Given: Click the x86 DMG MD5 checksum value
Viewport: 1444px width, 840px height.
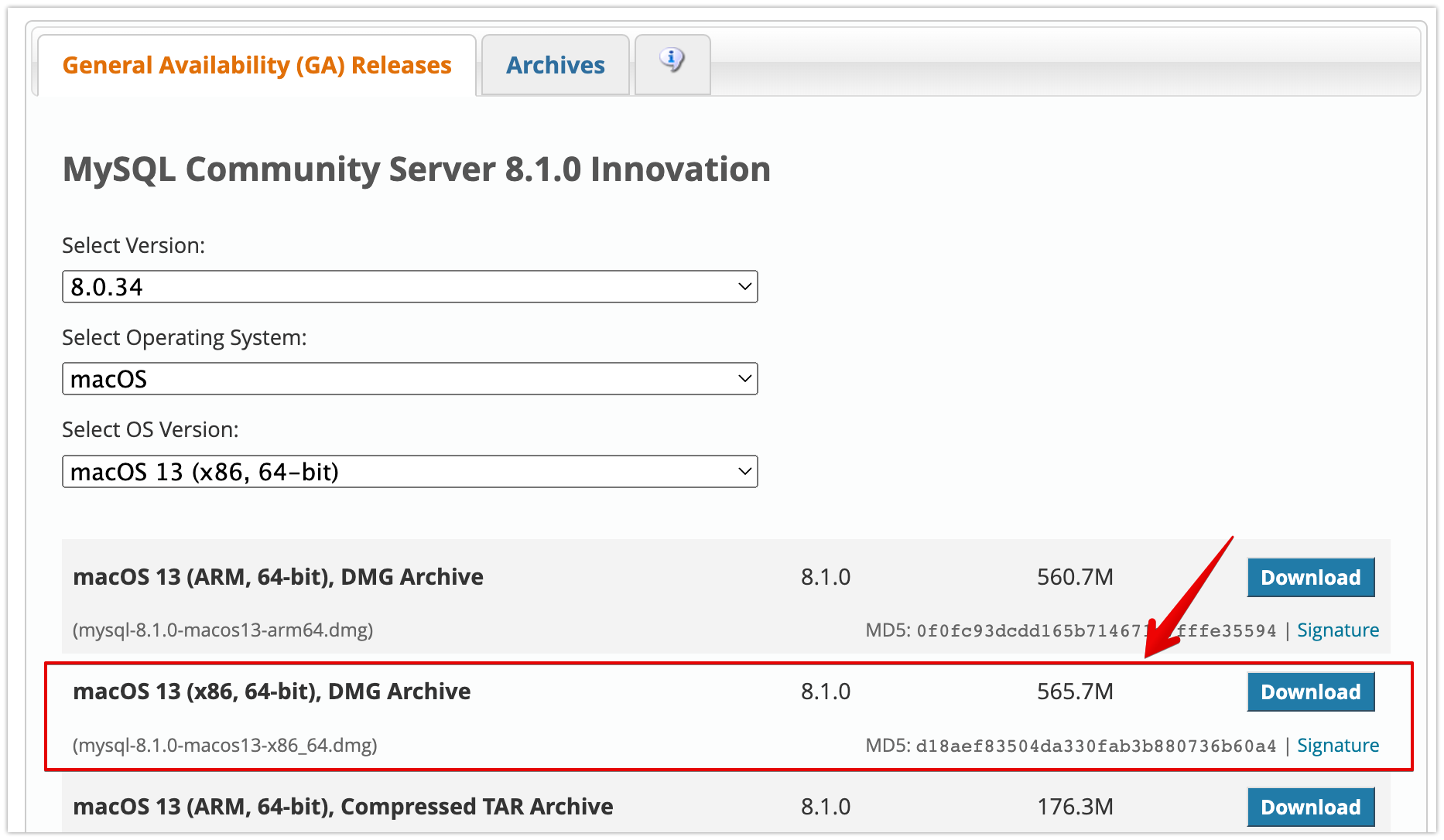Looking at the screenshot, I should click(1095, 746).
